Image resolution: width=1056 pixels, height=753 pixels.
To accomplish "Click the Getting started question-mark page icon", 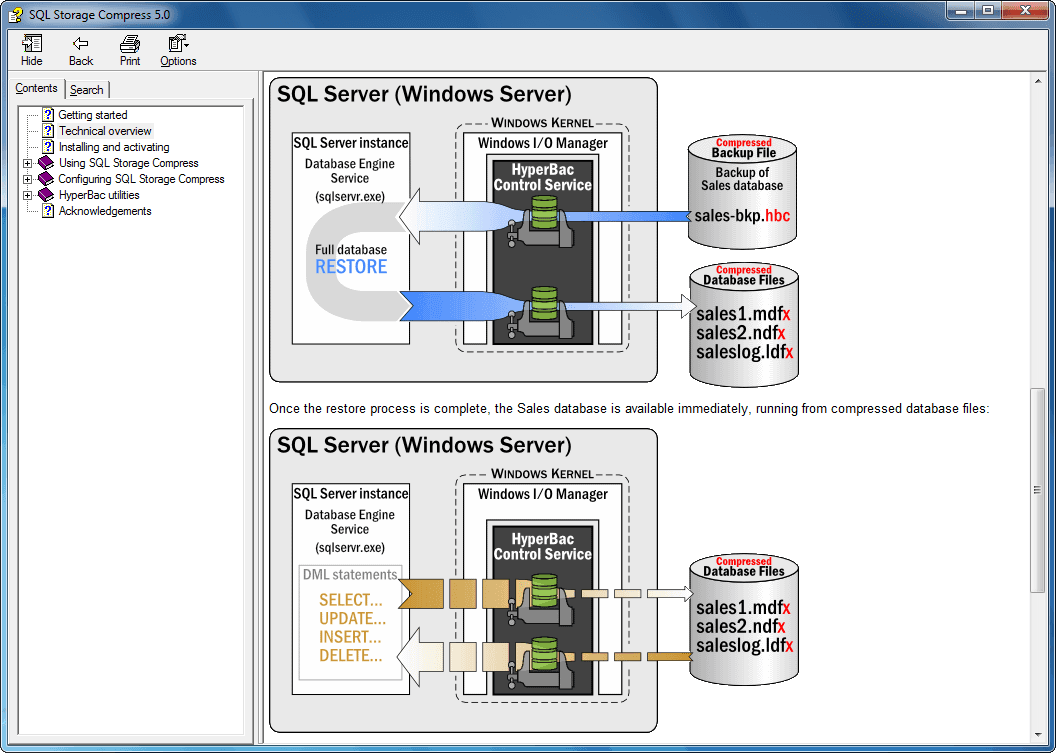I will [x=48, y=114].
